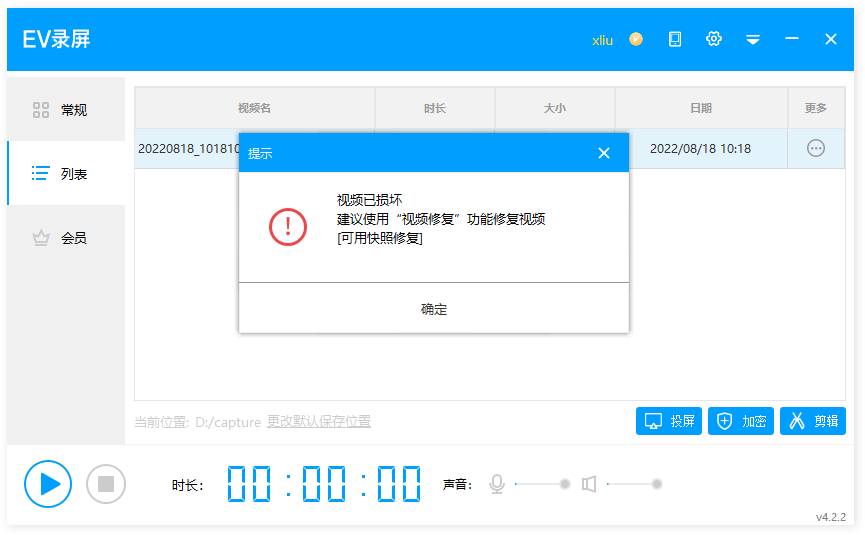Start recording with the play button
Image resolution: width=865 pixels, height=535 pixels.
tap(48, 484)
